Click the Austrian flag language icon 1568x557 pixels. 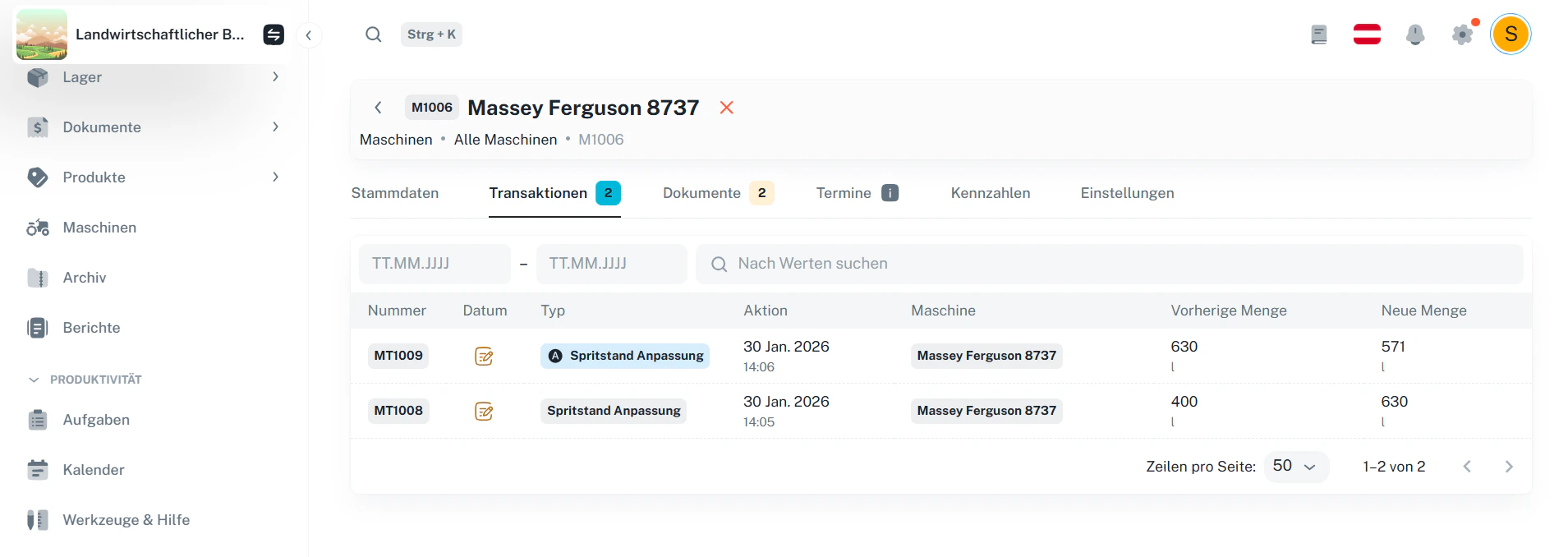tap(1367, 34)
